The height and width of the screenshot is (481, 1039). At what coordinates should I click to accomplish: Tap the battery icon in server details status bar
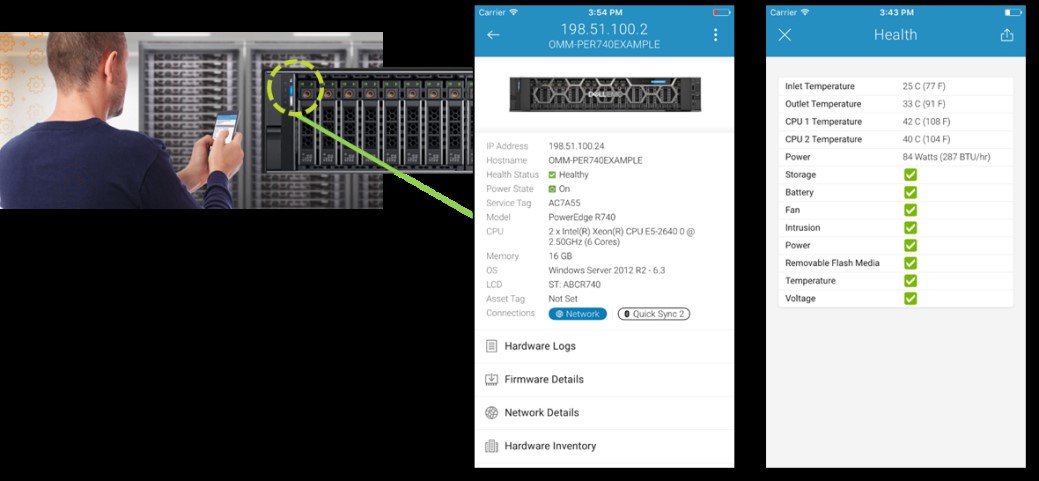click(721, 13)
